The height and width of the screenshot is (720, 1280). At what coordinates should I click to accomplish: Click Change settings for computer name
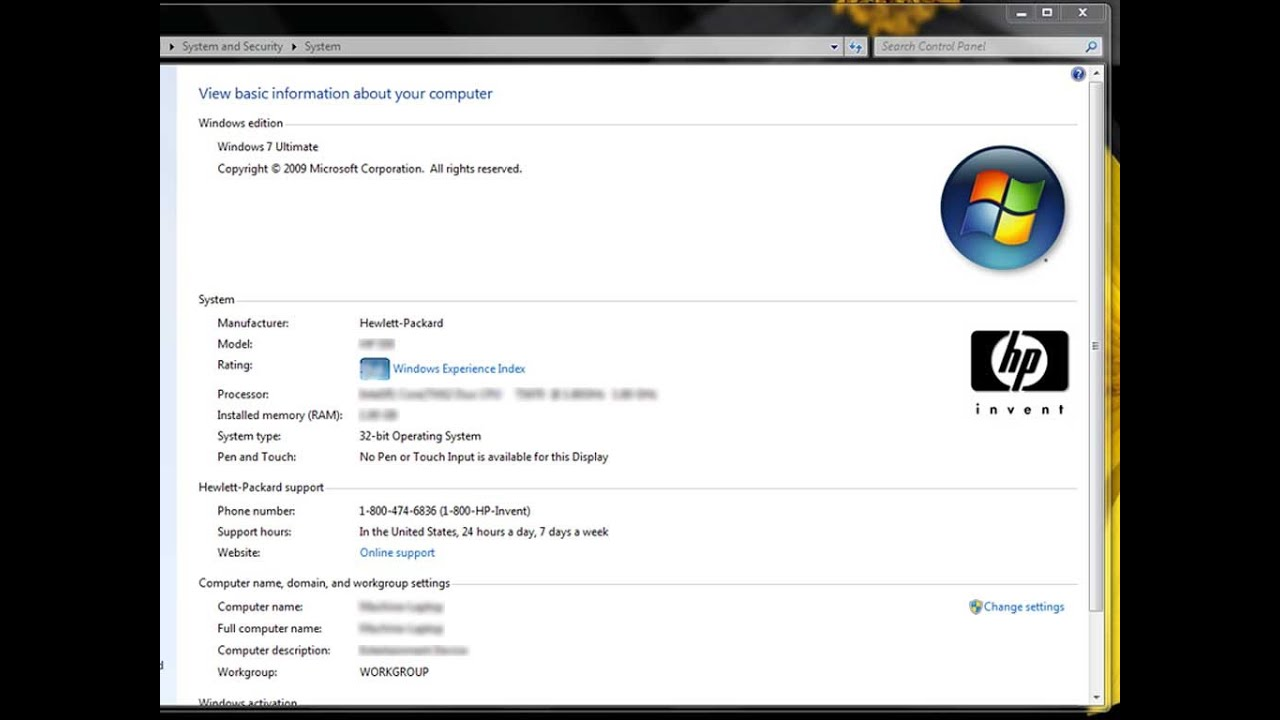click(x=1023, y=607)
